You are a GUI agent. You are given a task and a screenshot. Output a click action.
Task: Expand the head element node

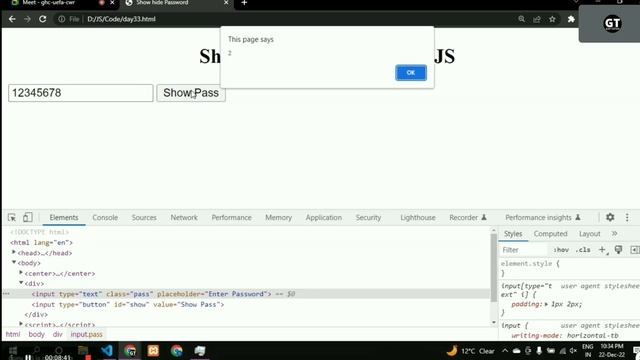pos(14,253)
